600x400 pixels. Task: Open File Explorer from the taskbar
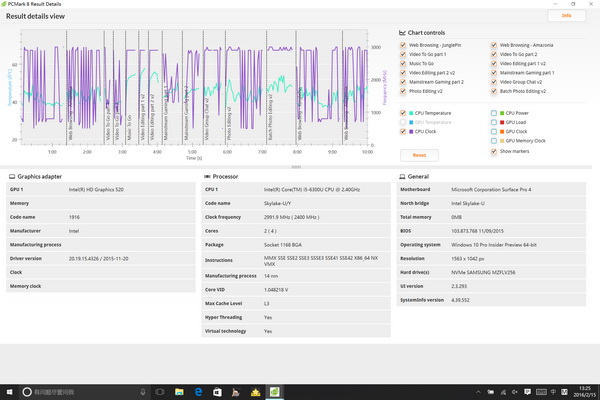point(178,393)
